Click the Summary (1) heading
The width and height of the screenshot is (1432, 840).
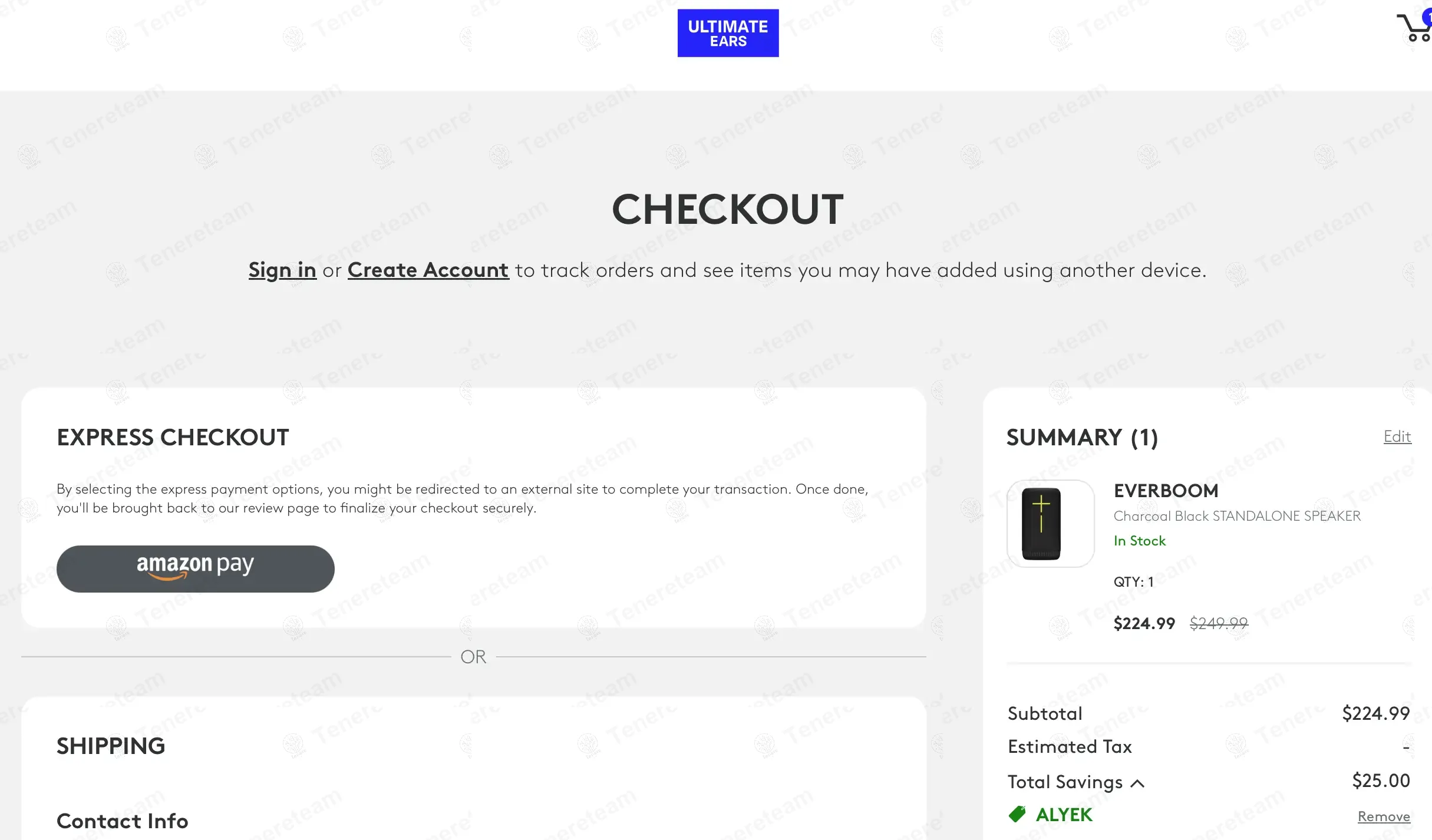tap(1082, 438)
